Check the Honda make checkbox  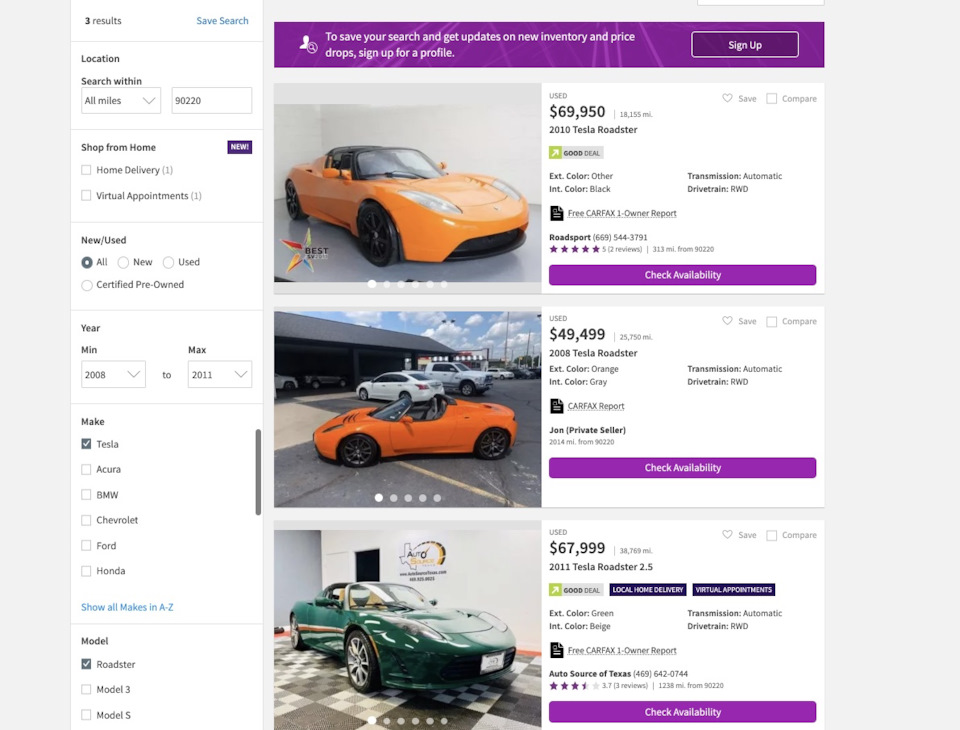(x=86, y=571)
